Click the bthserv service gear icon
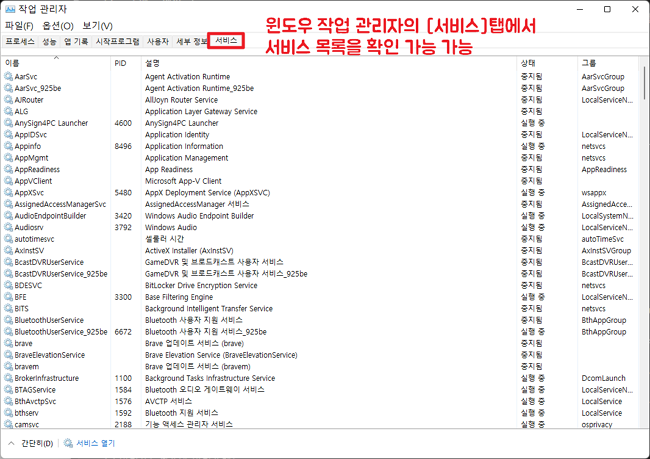The image size is (650, 459). point(8,413)
